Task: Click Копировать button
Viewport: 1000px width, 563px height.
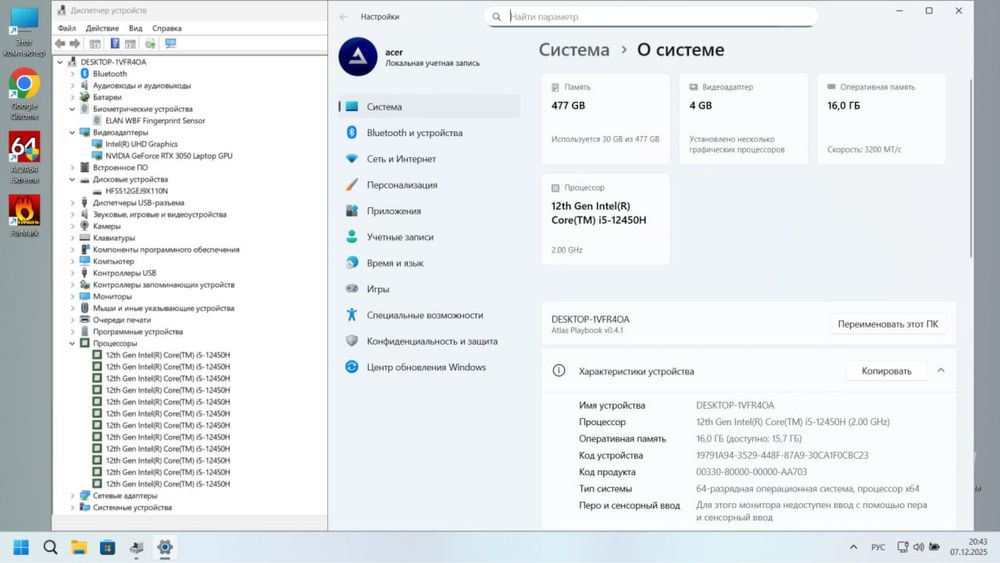Action: 886,370
